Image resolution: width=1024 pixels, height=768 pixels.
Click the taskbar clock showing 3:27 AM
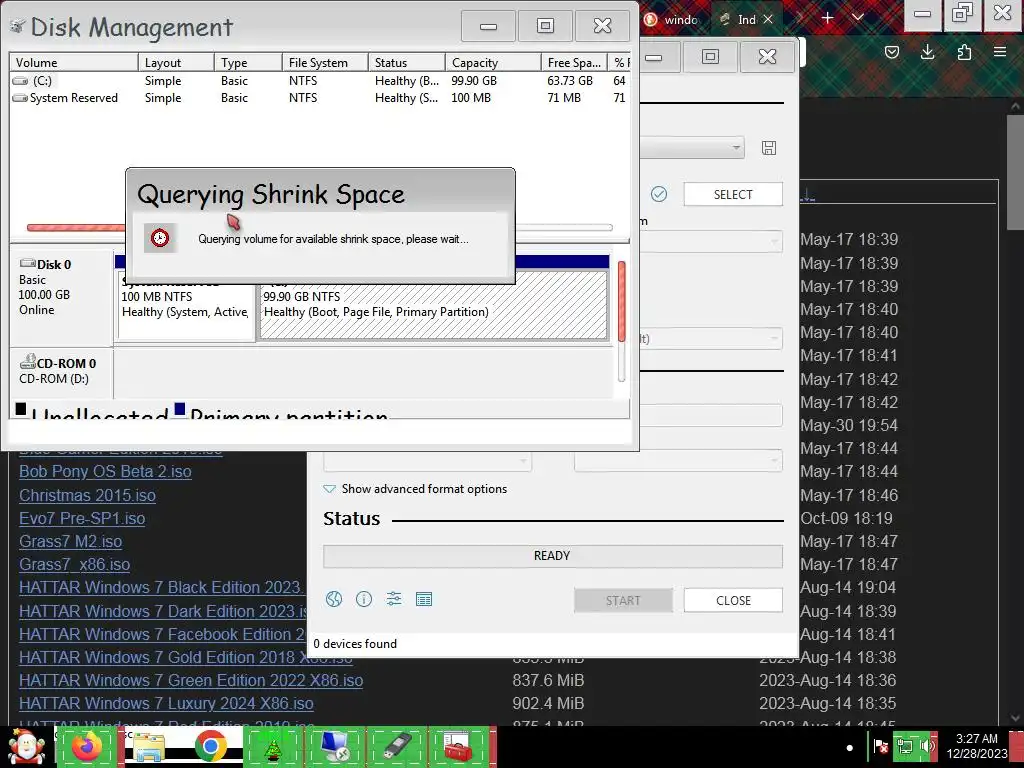tap(977, 746)
